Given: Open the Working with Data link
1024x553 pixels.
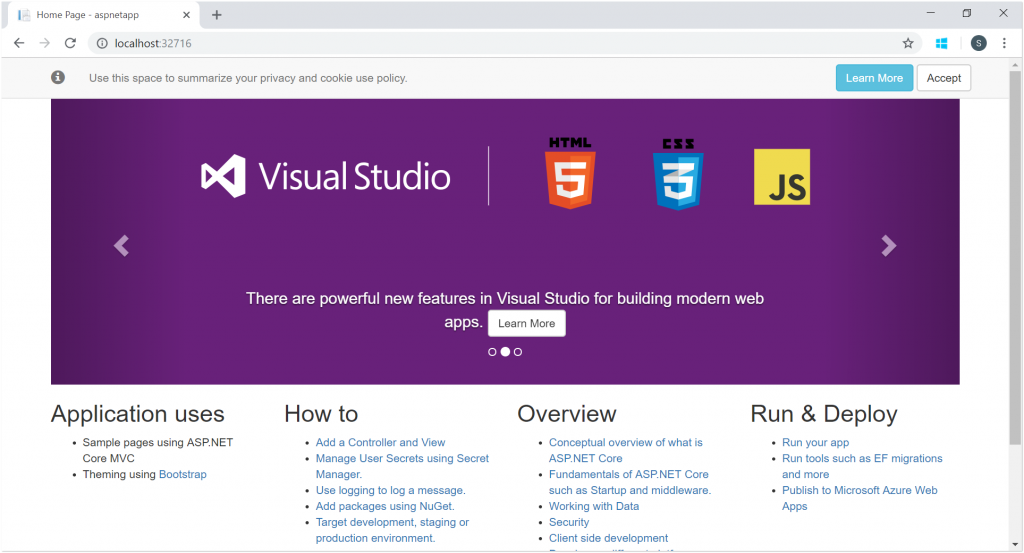Looking at the screenshot, I should coord(594,506).
